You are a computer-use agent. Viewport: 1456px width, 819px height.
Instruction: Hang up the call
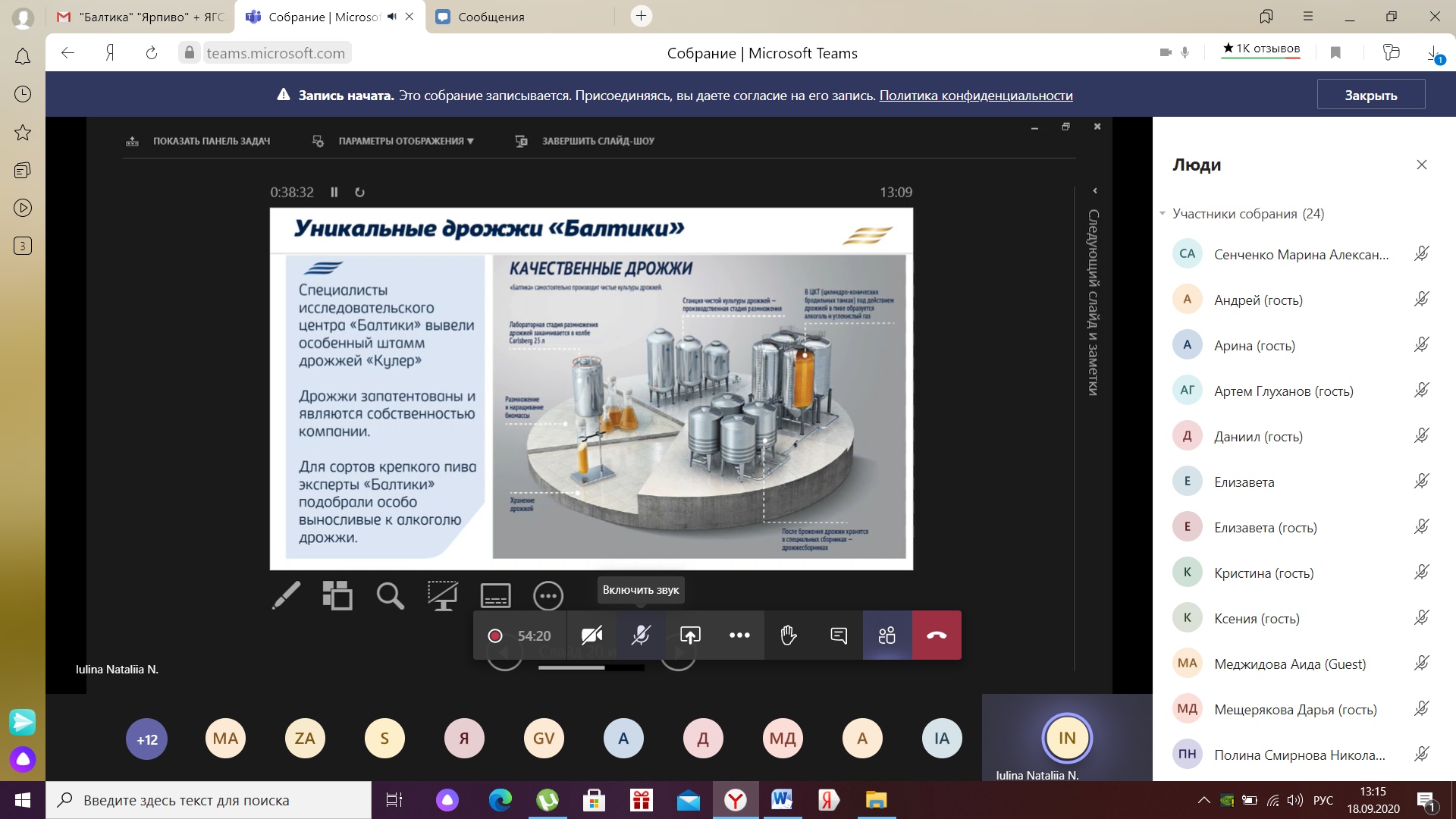click(x=937, y=635)
